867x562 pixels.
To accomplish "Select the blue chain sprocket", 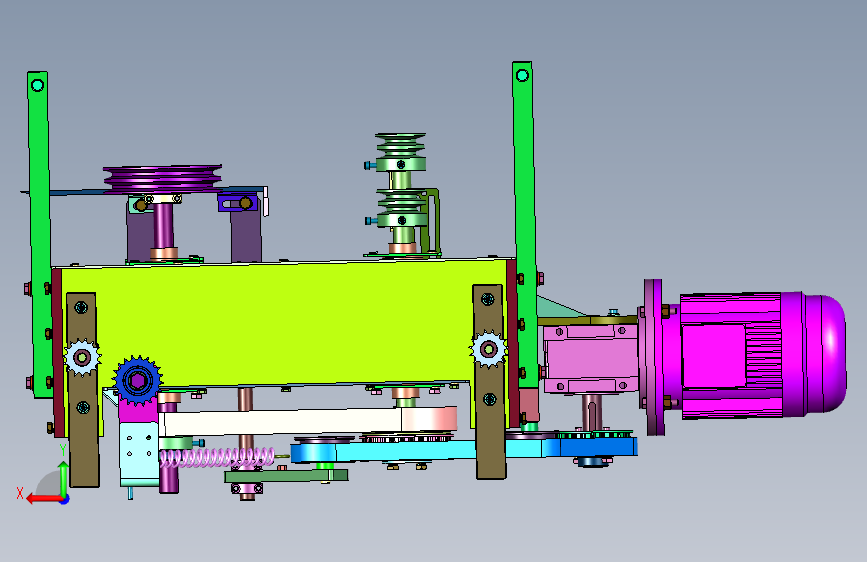I will point(137,381).
